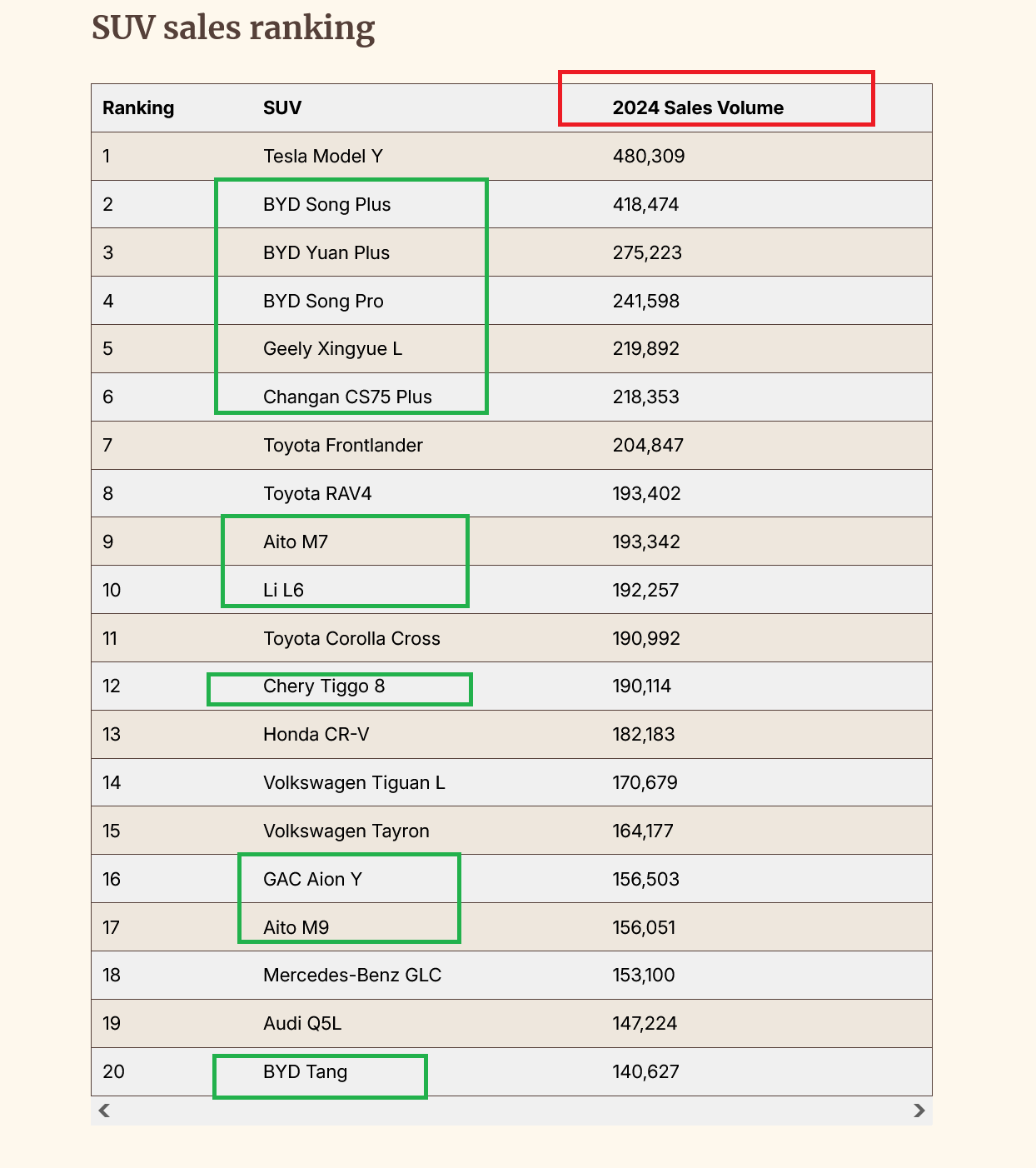Select the Honda CR-V entry
This screenshot has width=1036, height=1168.
[x=316, y=735]
